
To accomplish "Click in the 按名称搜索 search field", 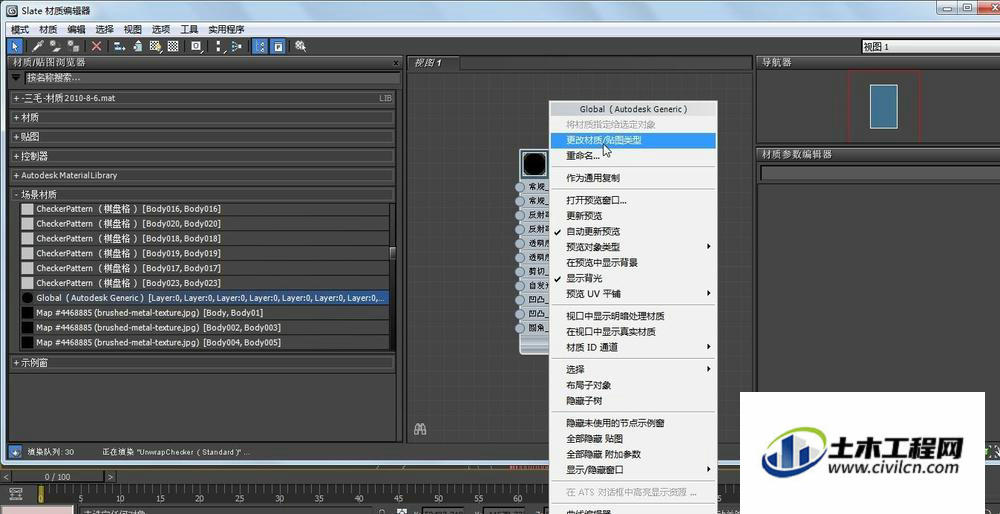I will [x=212, y=78].
